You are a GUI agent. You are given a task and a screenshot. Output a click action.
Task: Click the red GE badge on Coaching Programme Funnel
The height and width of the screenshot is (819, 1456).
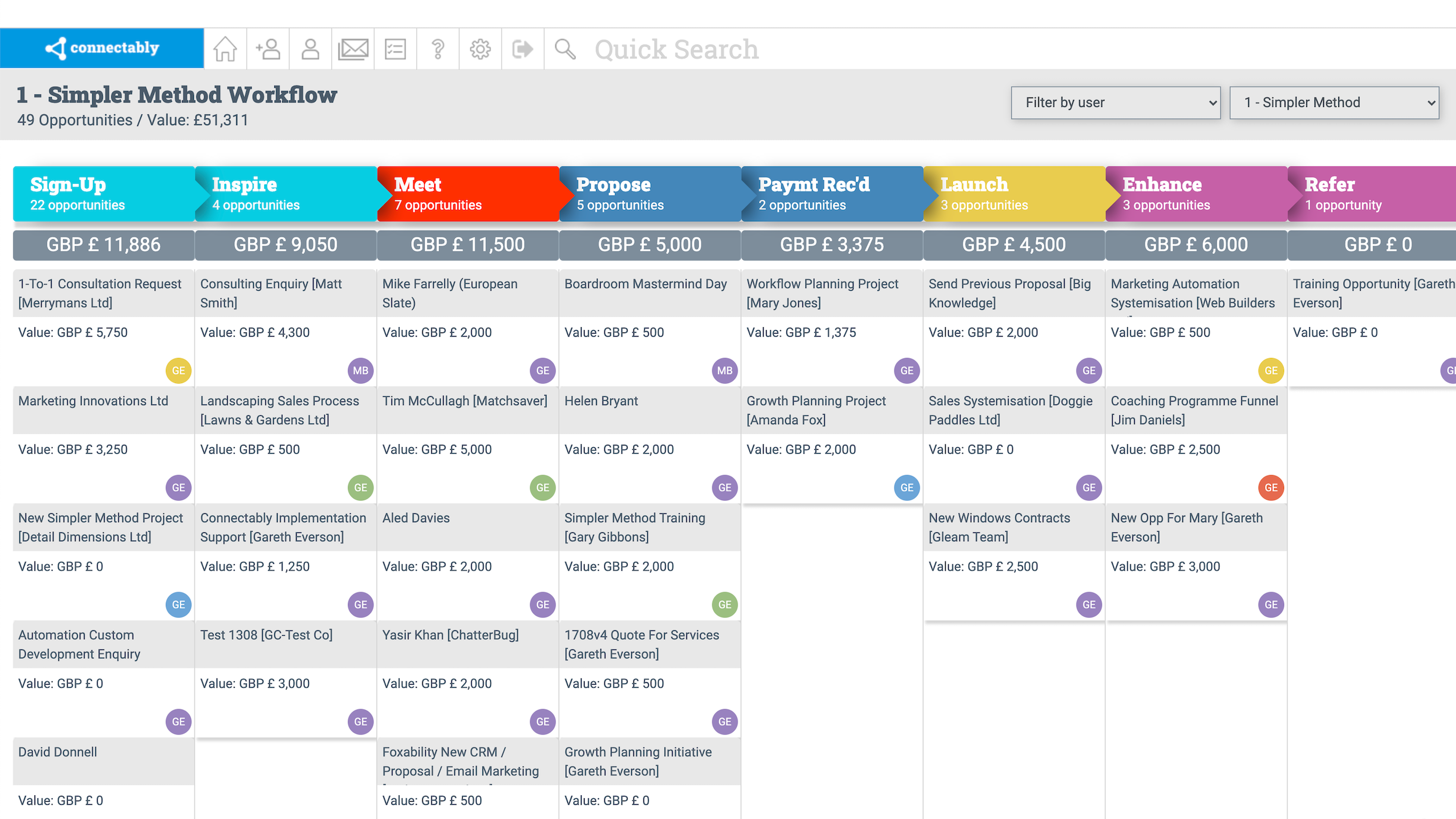coord(1271,488)
